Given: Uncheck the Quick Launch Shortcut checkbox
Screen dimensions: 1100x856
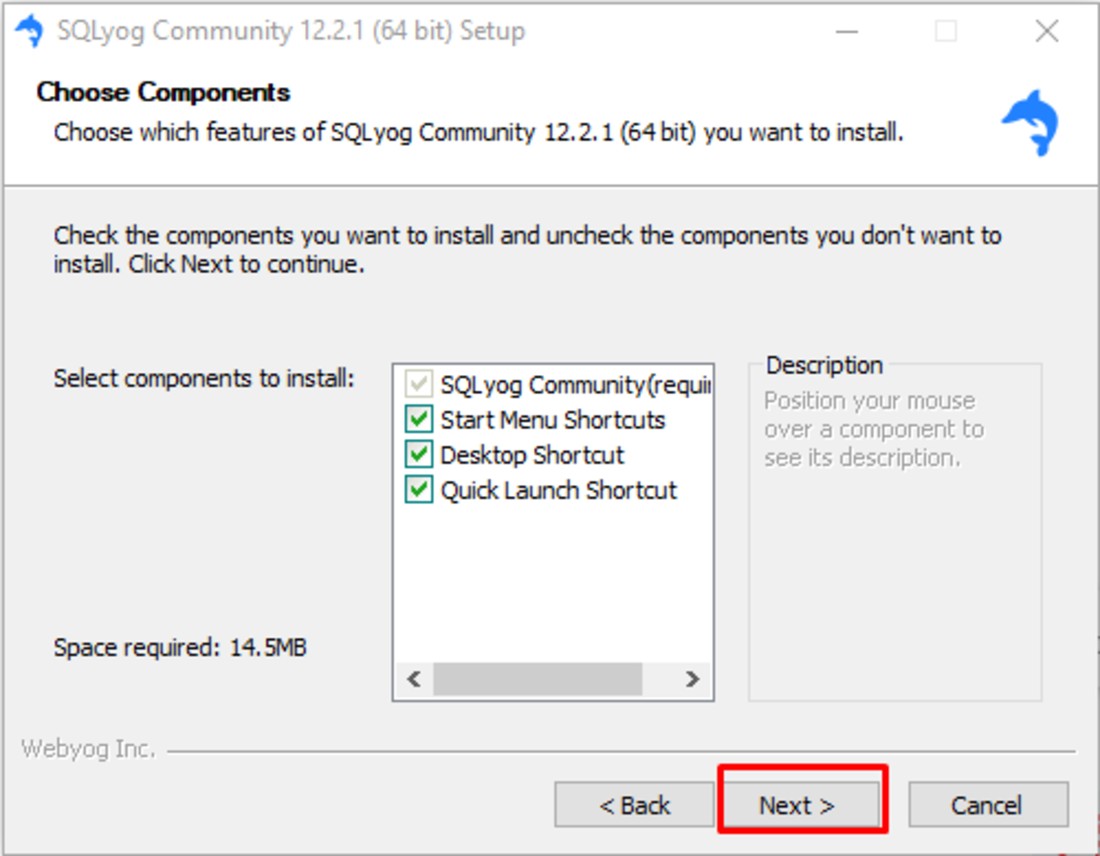Looking at the screenshot, I should pyautogui.click(x=419, y=490).
